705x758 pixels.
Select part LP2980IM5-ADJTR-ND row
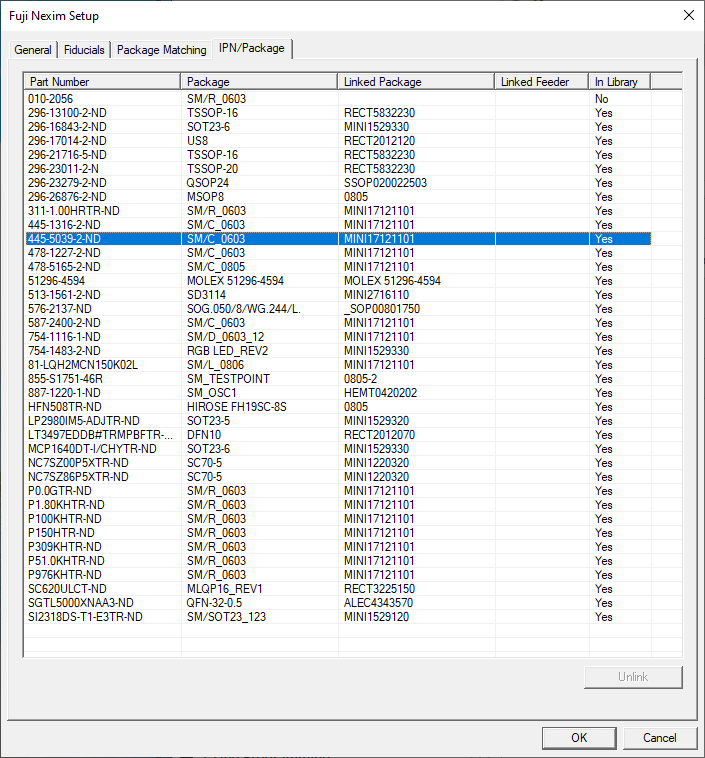pyautogui.click(x=338, y=421)
